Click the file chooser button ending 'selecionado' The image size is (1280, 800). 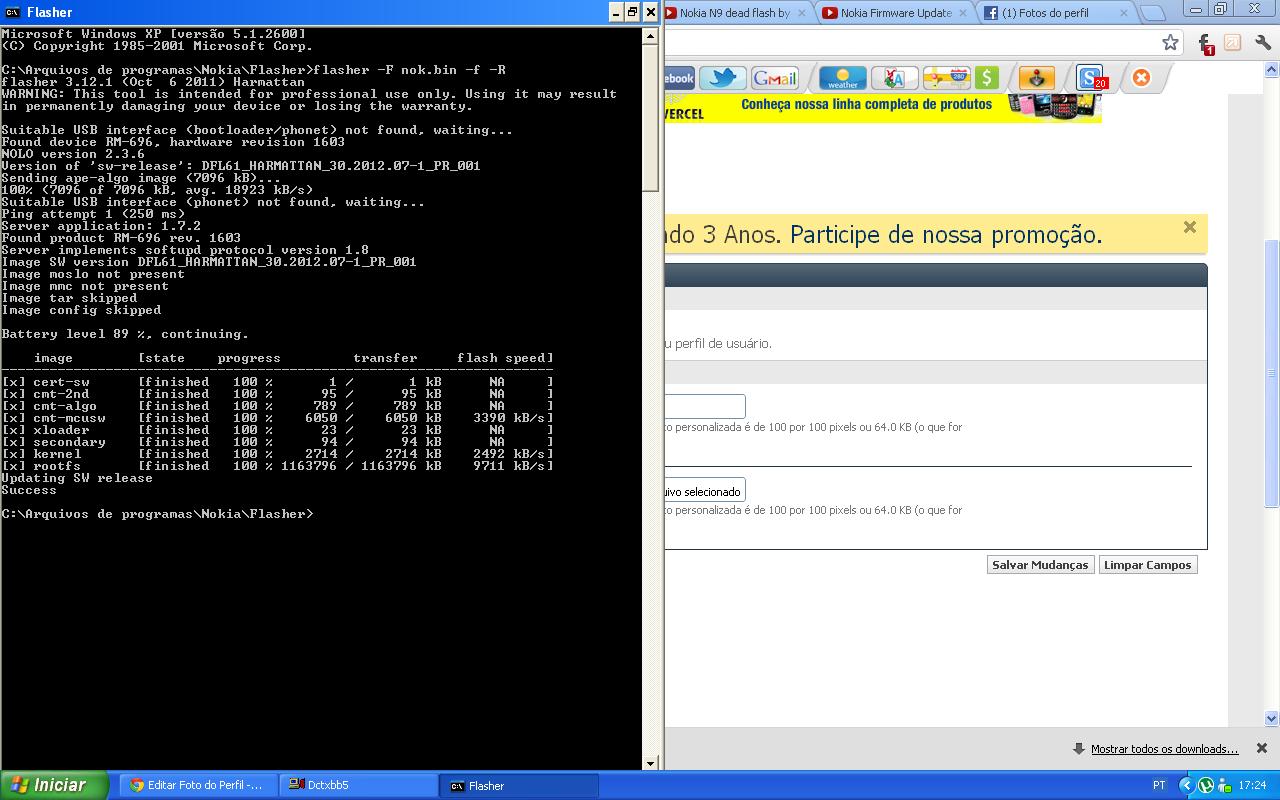coord(705,490)
